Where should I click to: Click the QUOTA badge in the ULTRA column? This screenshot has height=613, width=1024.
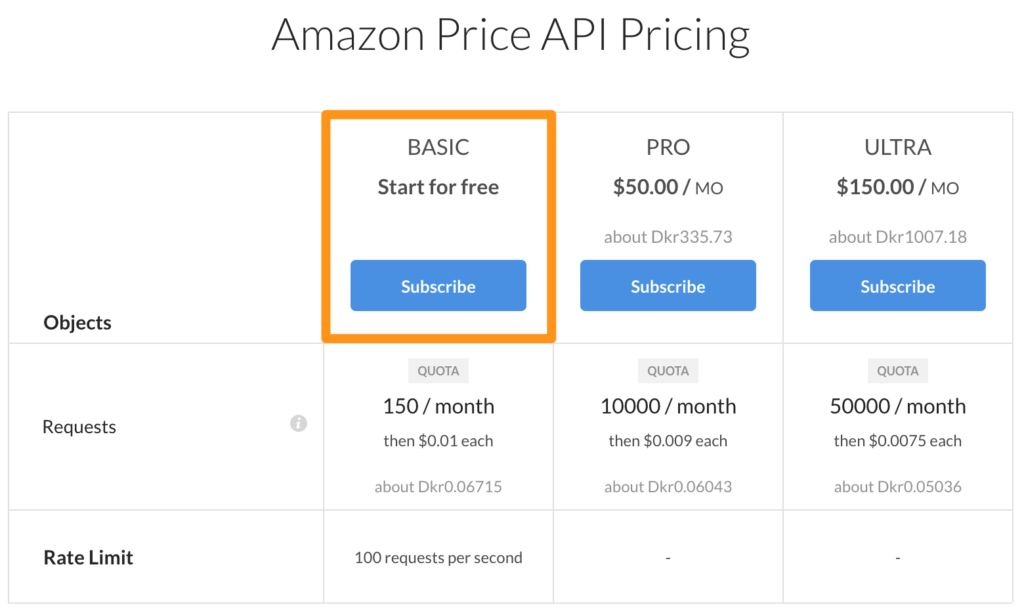(x=897, y=370)
